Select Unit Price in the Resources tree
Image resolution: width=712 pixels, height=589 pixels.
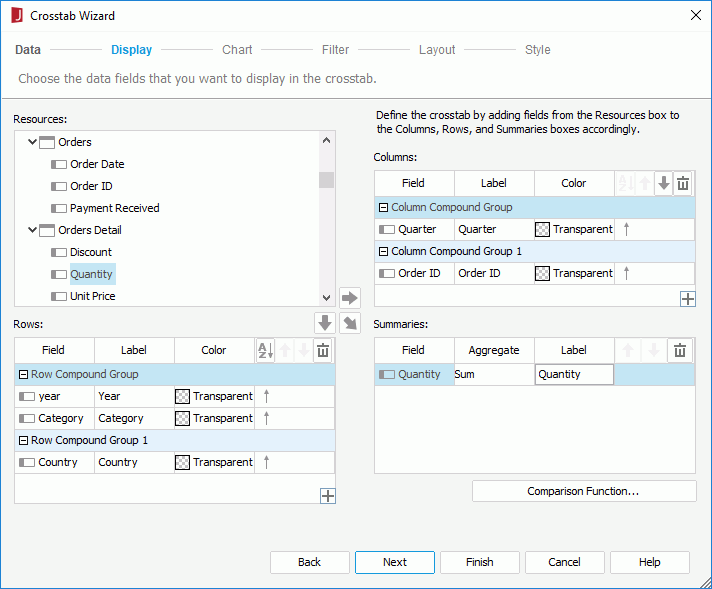93,297
